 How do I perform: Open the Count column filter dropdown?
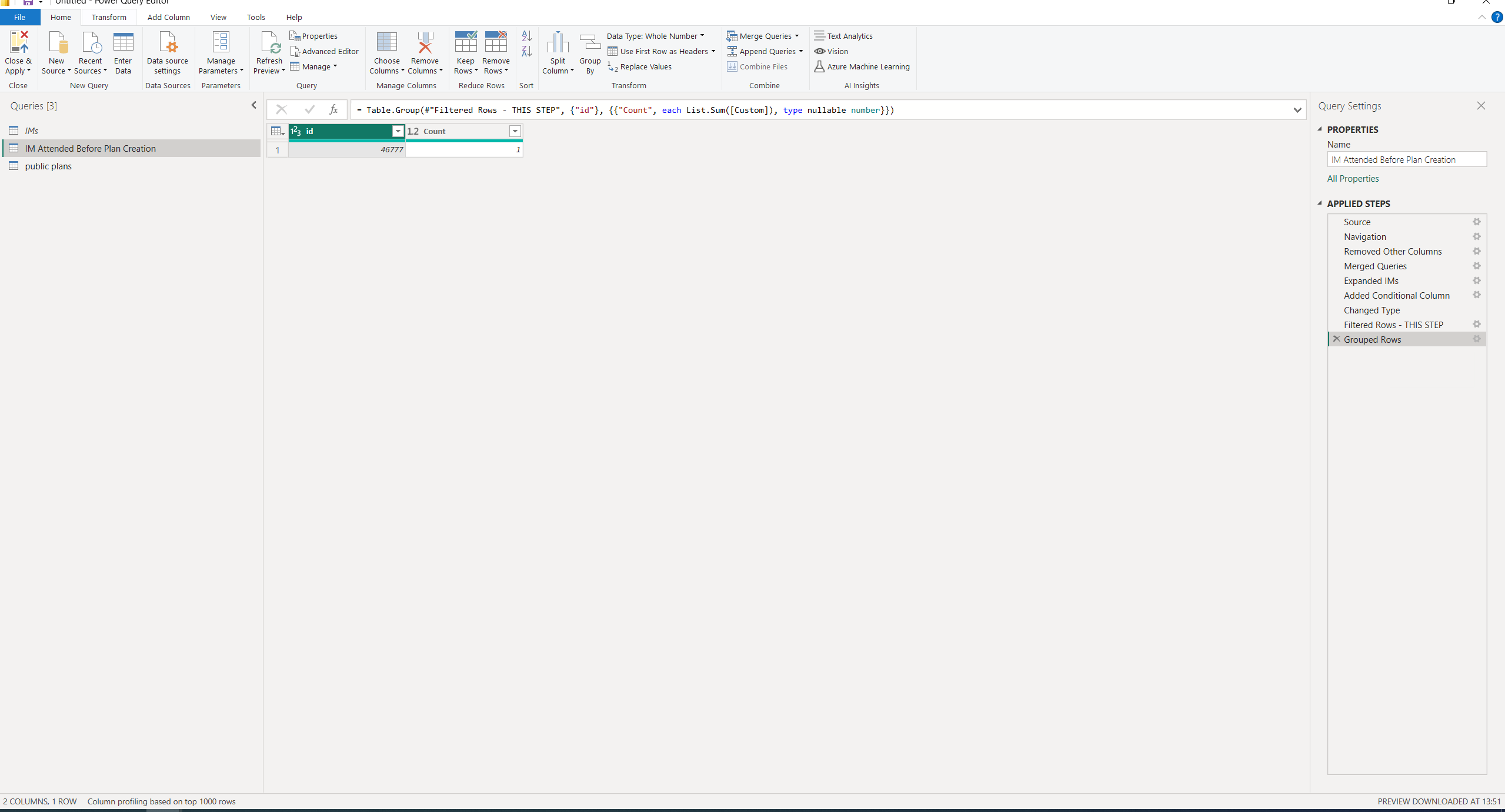[x=515, y=131]
